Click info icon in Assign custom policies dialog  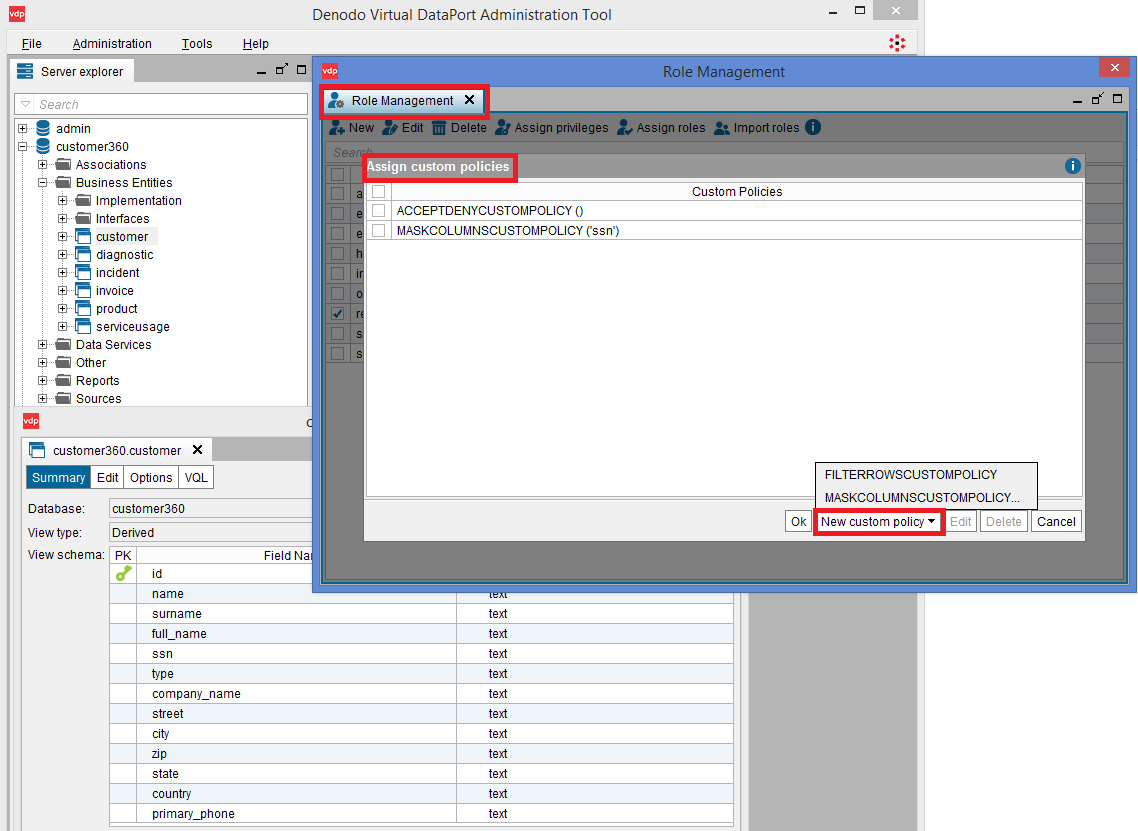click(1072, 166)
